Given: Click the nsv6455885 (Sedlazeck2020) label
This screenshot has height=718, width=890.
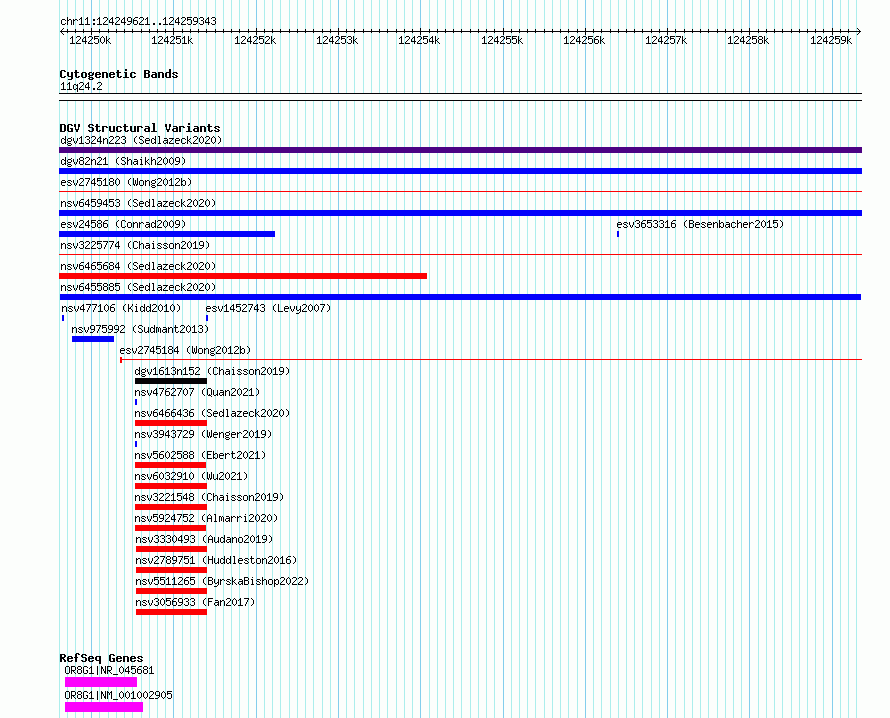Looking at the screenshot, I should (x=138, y=287).
